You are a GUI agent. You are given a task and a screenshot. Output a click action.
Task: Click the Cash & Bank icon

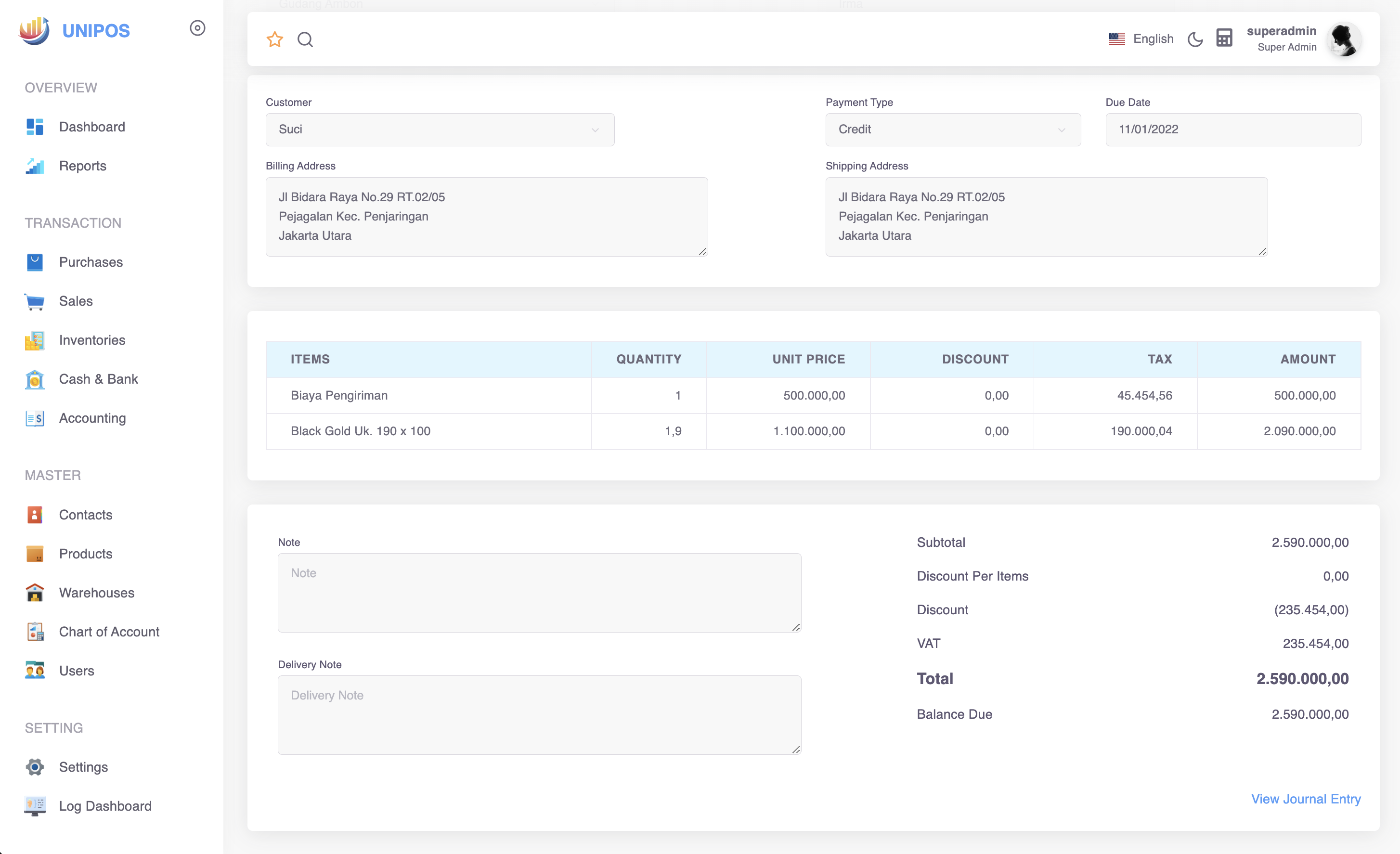point(35,379)
